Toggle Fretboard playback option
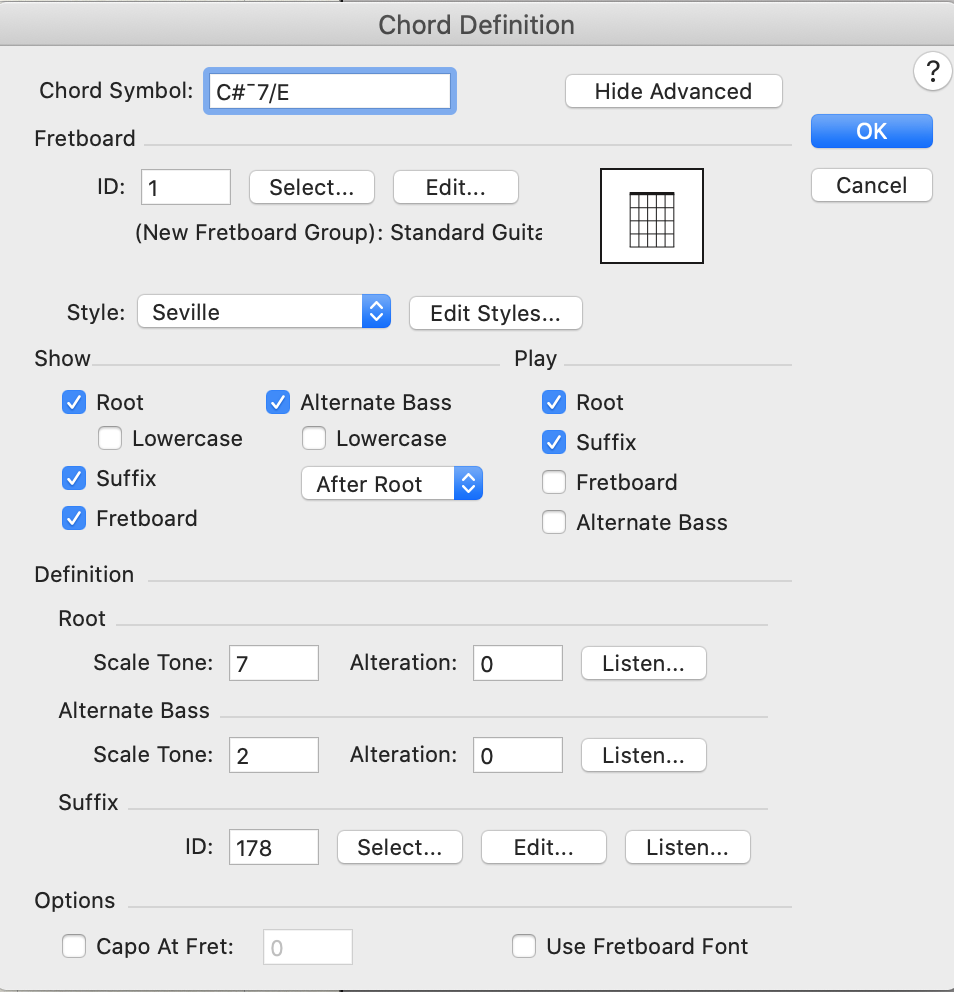Viewport: 954px width, 992px height. [553, 482]
